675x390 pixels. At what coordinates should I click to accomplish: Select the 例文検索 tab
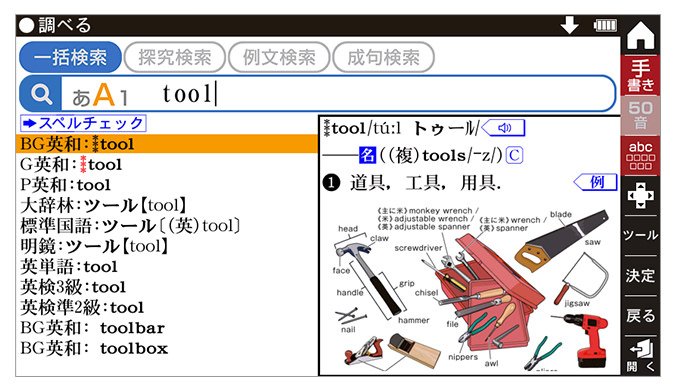click(x=279, y=57)
